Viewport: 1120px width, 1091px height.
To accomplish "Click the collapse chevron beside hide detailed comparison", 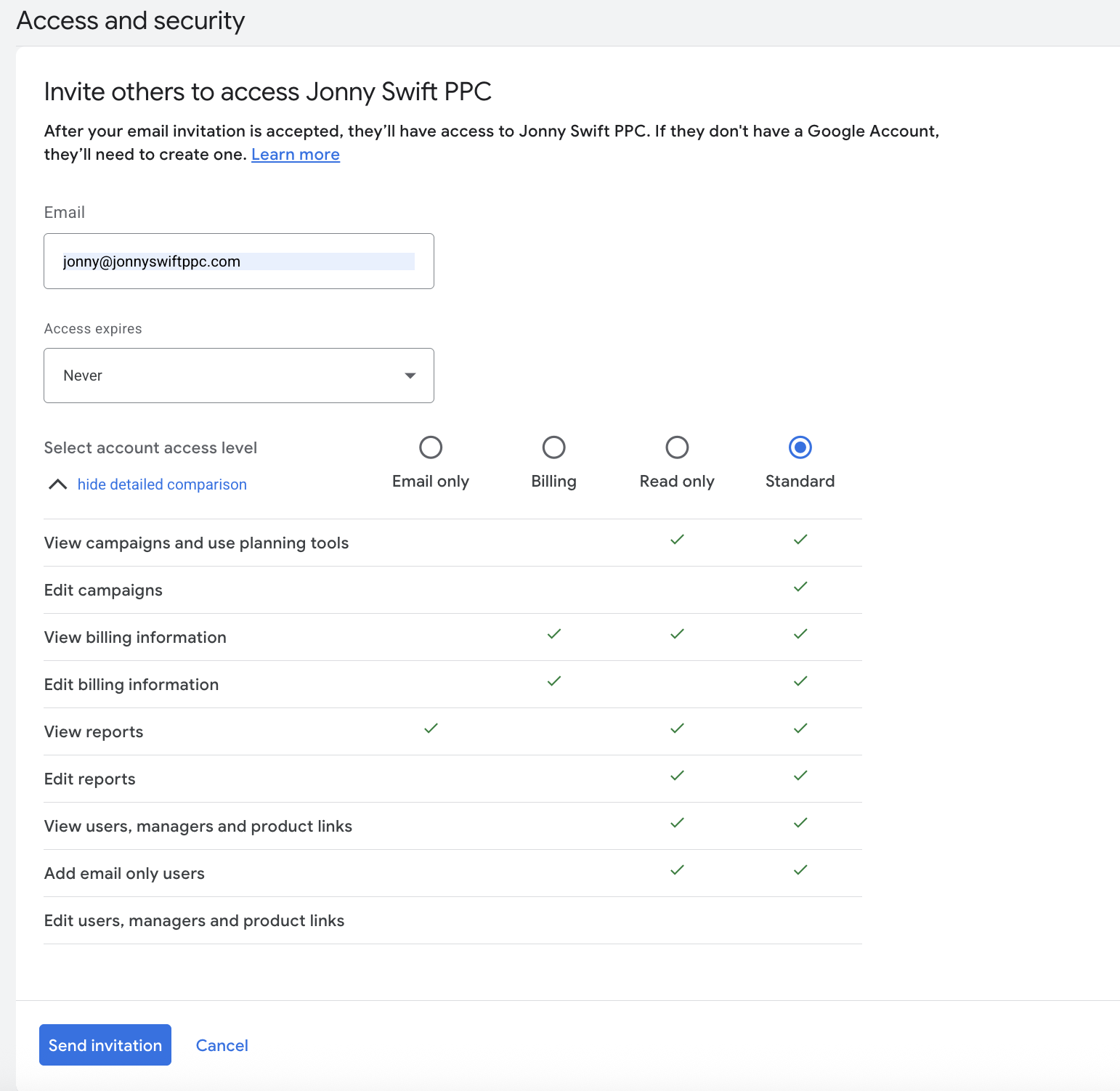I will (x=57, y=484).
